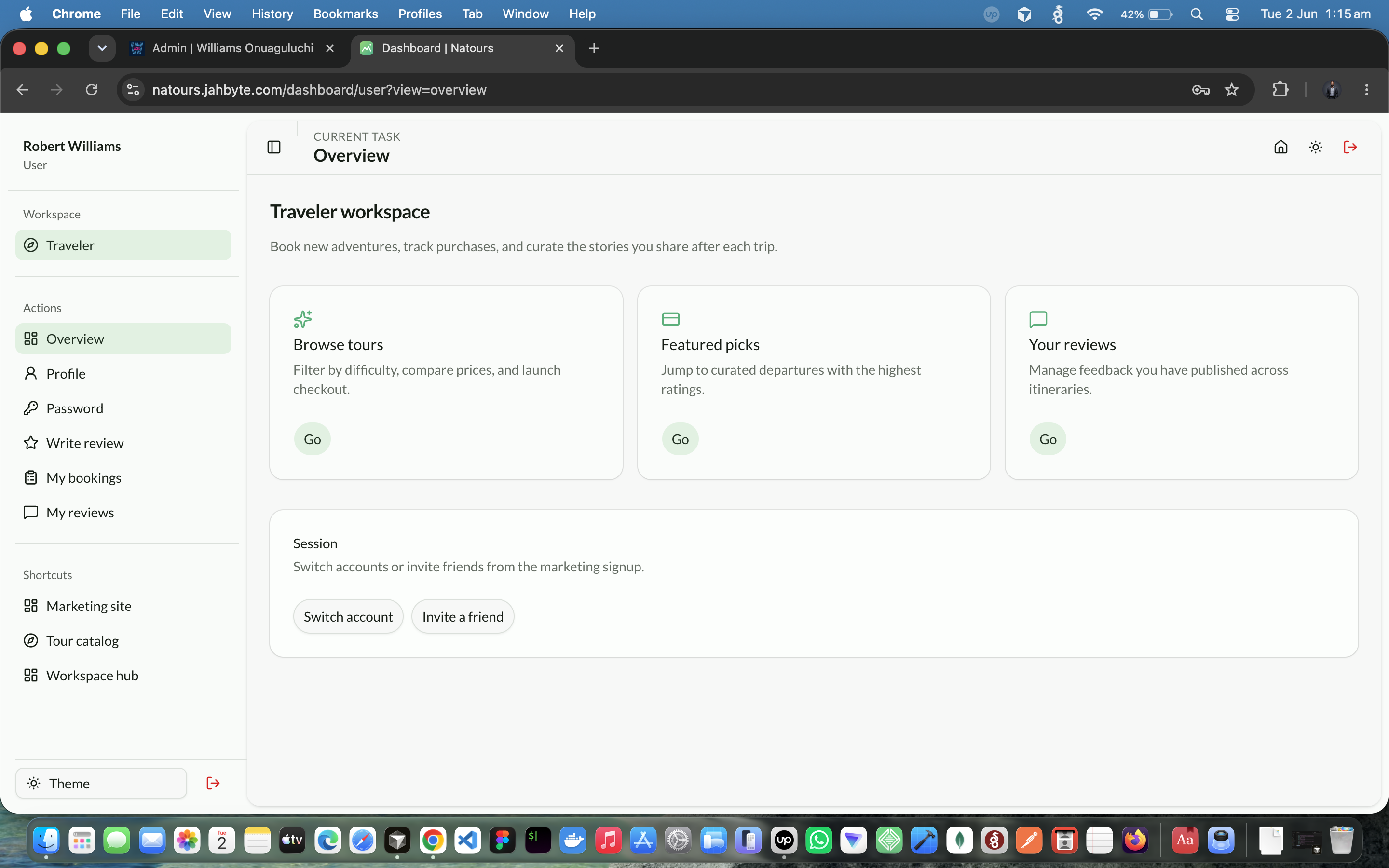Image resolution: width=1389 pixels, height=868 pixels.
Task: Click the sidebar bottom logout icon
Action: pos(213,783)
